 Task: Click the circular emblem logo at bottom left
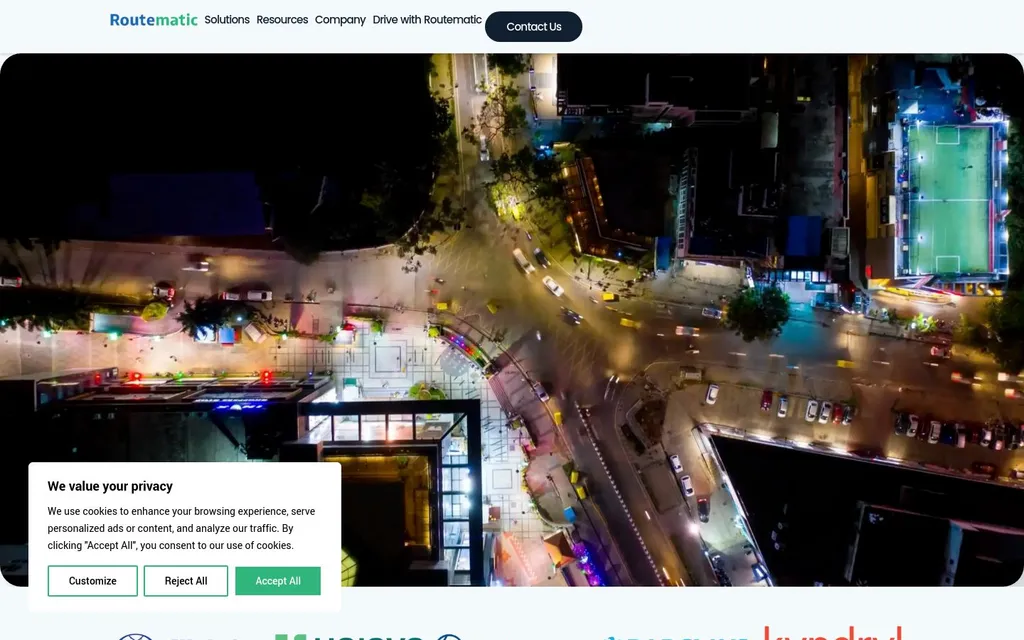135,637
